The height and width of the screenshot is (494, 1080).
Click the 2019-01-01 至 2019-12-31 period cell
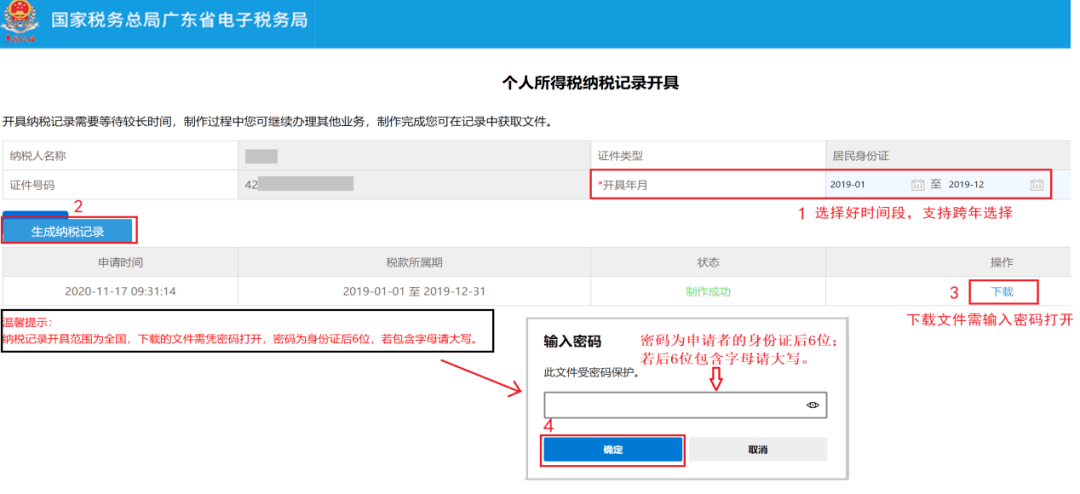(414, 291)
